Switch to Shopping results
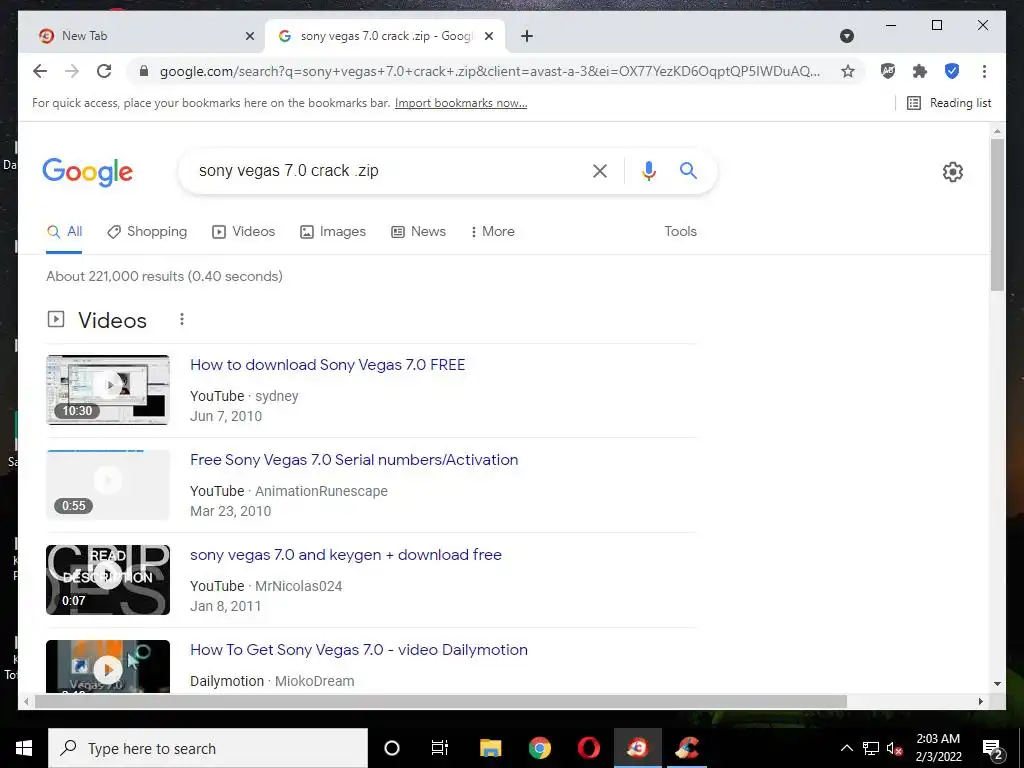Viewport: 1024px width, 768px height. 147,232
